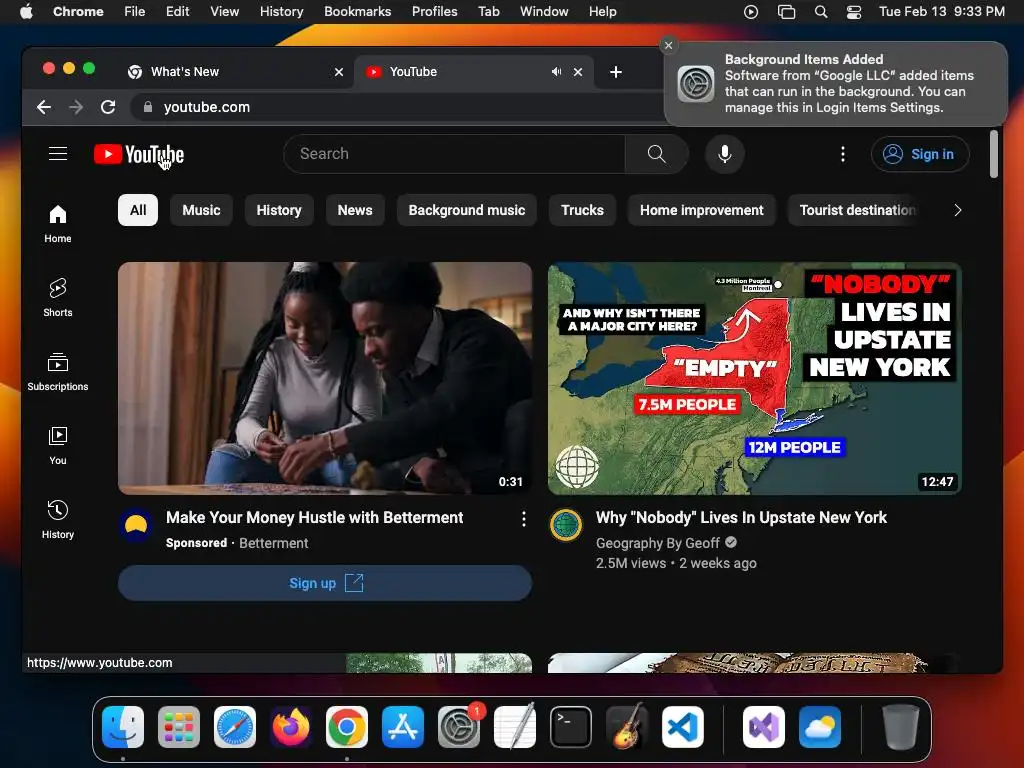Go to Home in sidebar
This screenshot has width=1024, height=768.
pyautogui.click(x=57, y=223)
